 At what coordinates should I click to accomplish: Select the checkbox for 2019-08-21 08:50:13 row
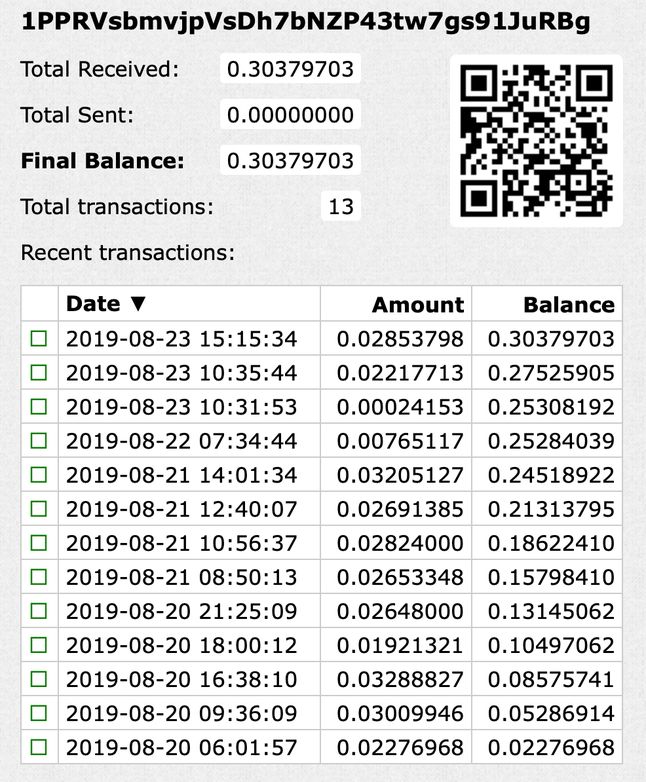39,577
